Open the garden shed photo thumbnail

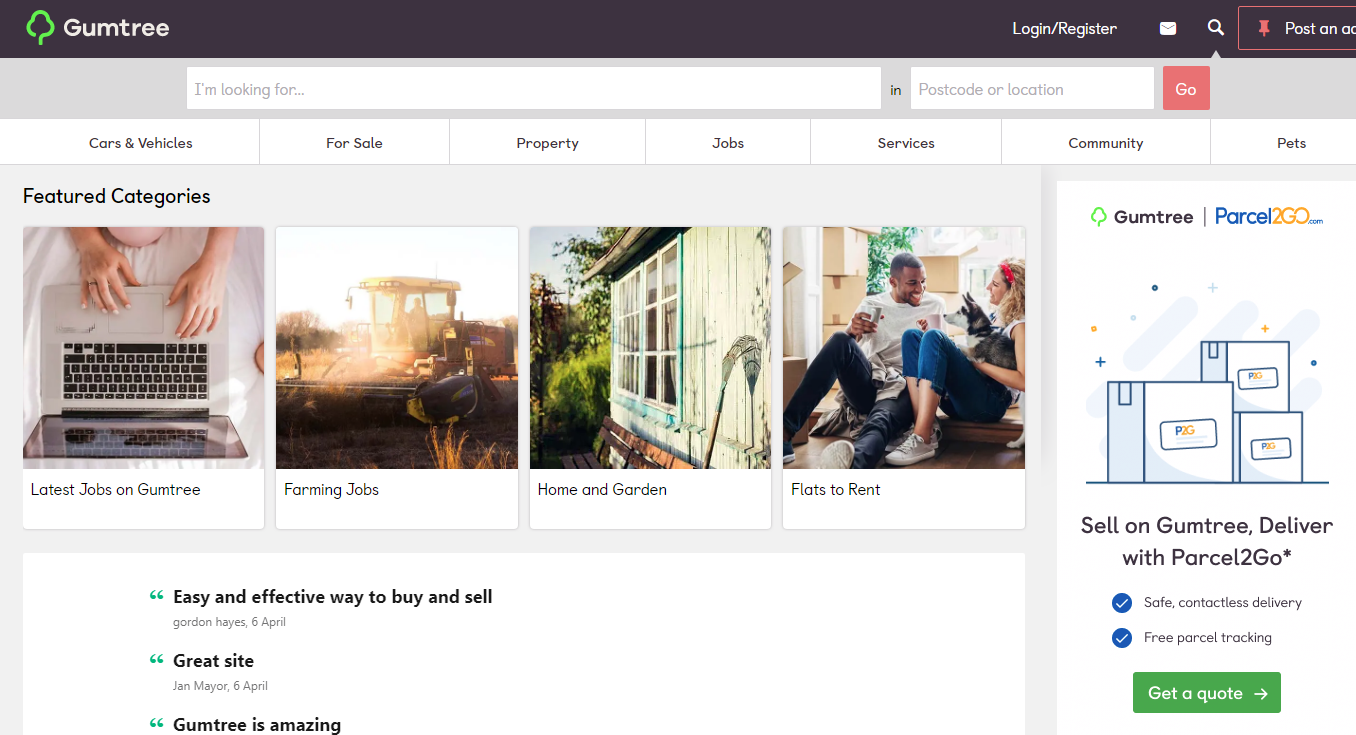650,348
